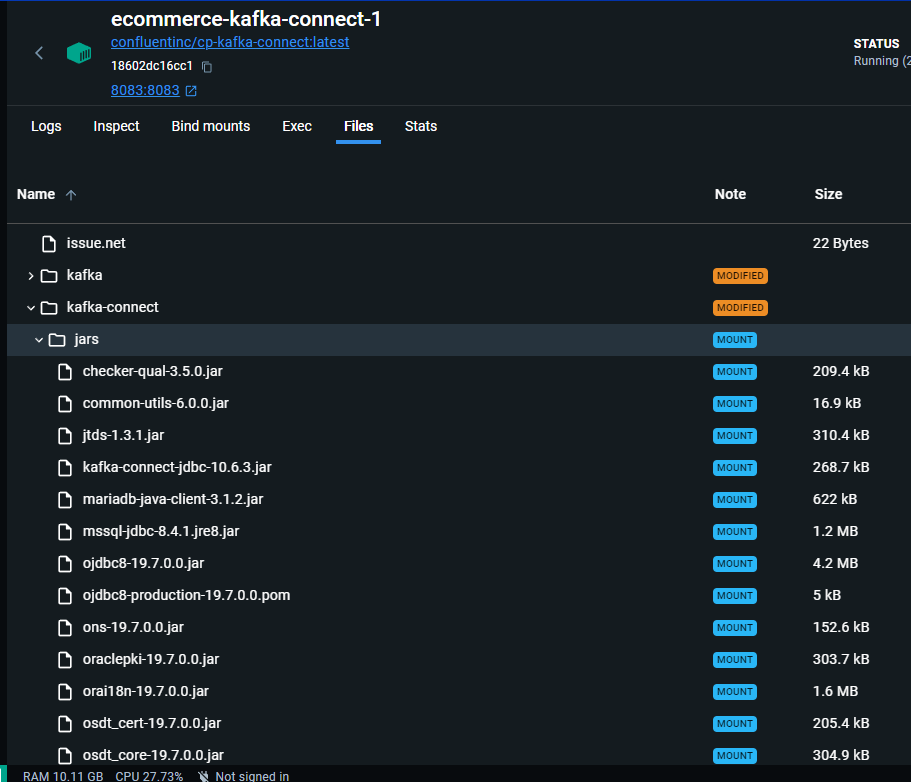Click Not signed in status text
The width and height of the screenshot is (911, 782).
click(x=252, y=776)
